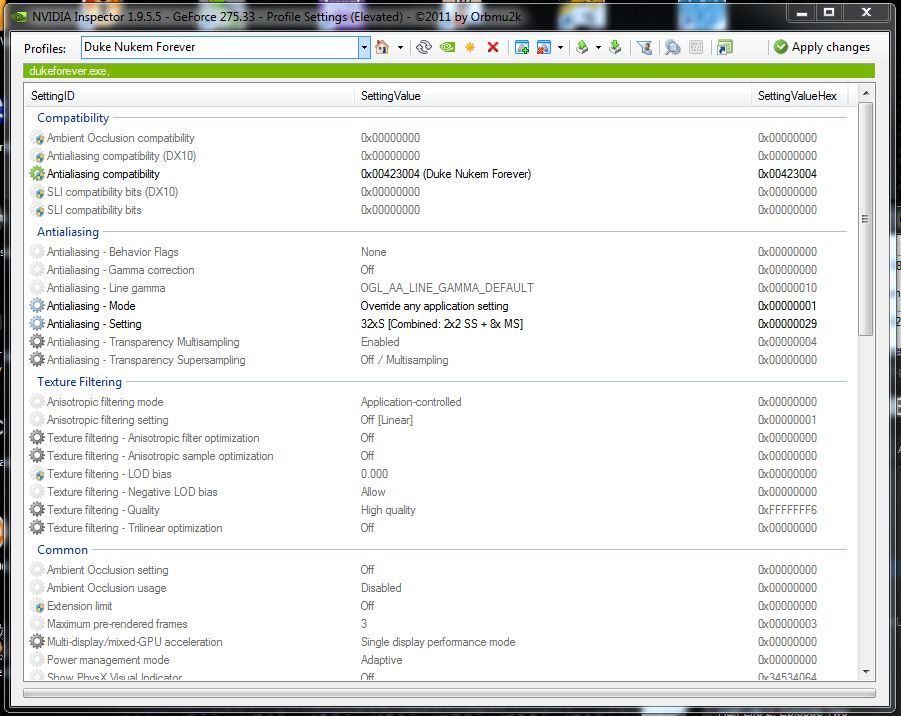Click the Off / Multisampling value
The width and height of the screenshot is (901, 716).
coord(405,360)
